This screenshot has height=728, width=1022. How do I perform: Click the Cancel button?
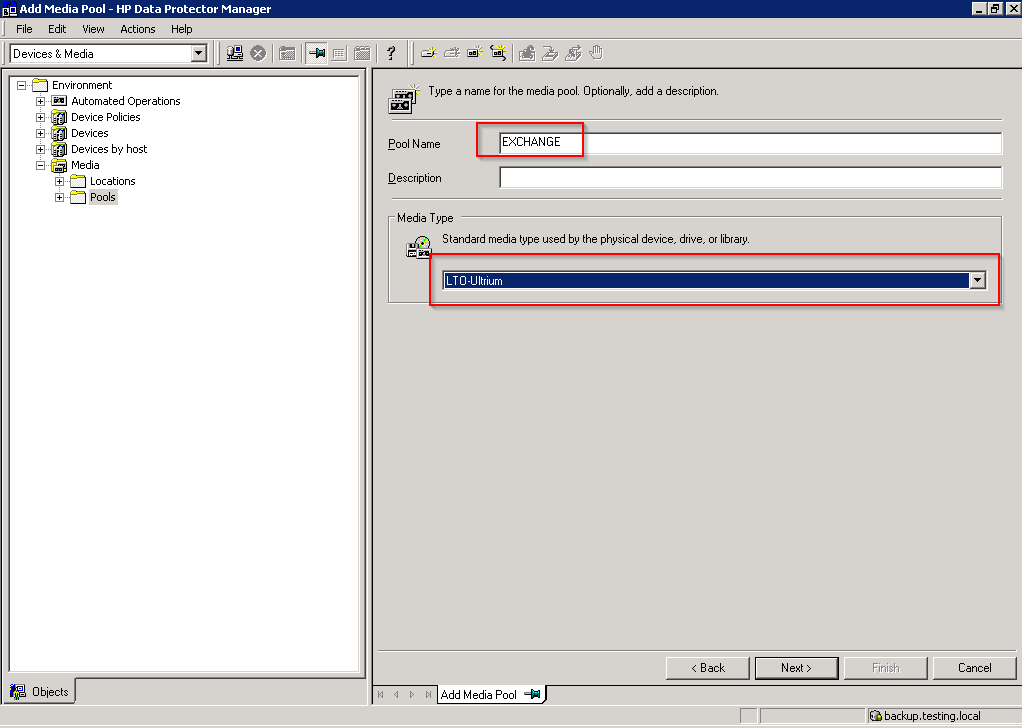pyautogui.click(x=974, y=667)
